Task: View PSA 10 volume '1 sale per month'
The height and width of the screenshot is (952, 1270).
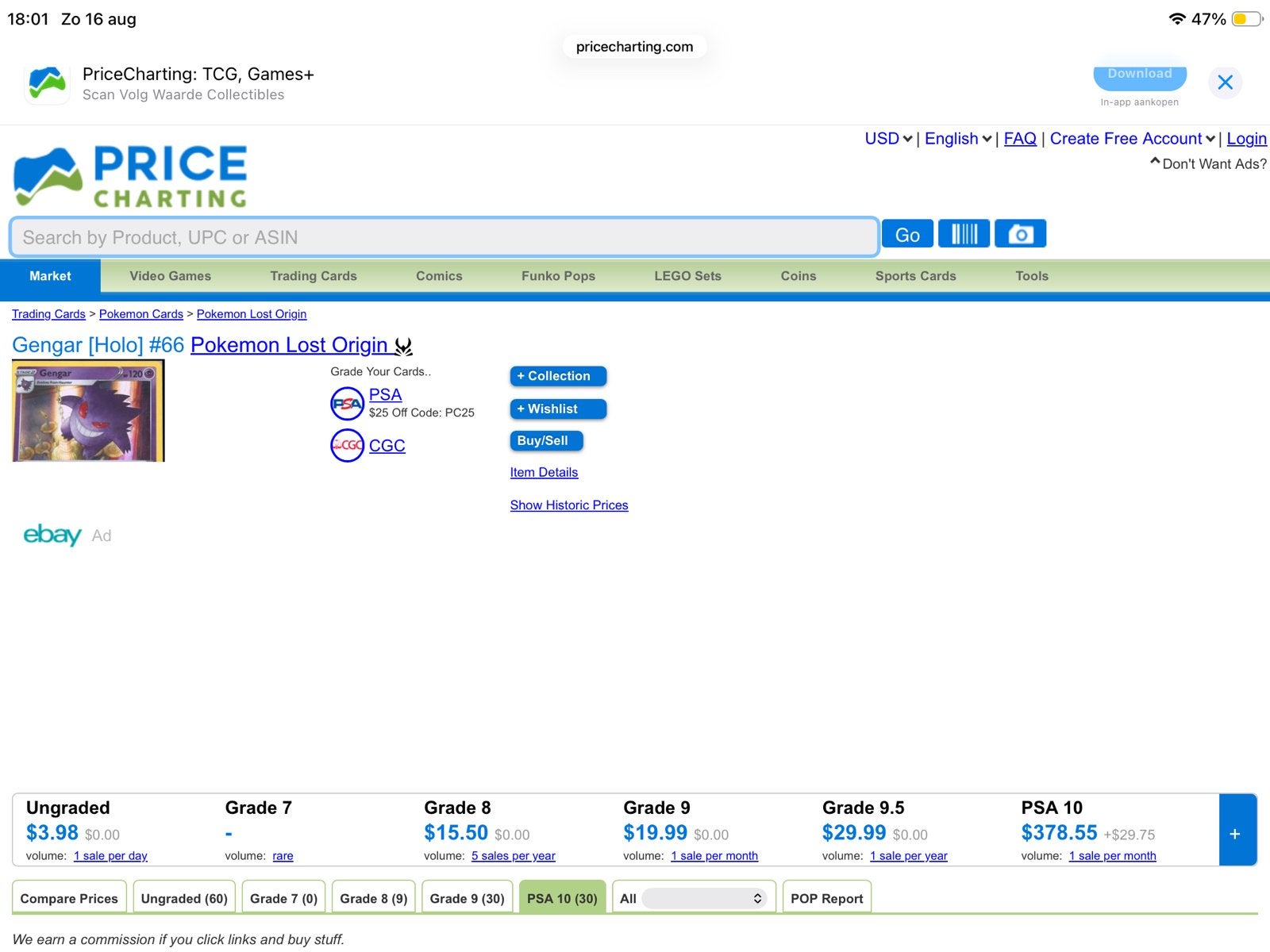Action: point(1113,856)
